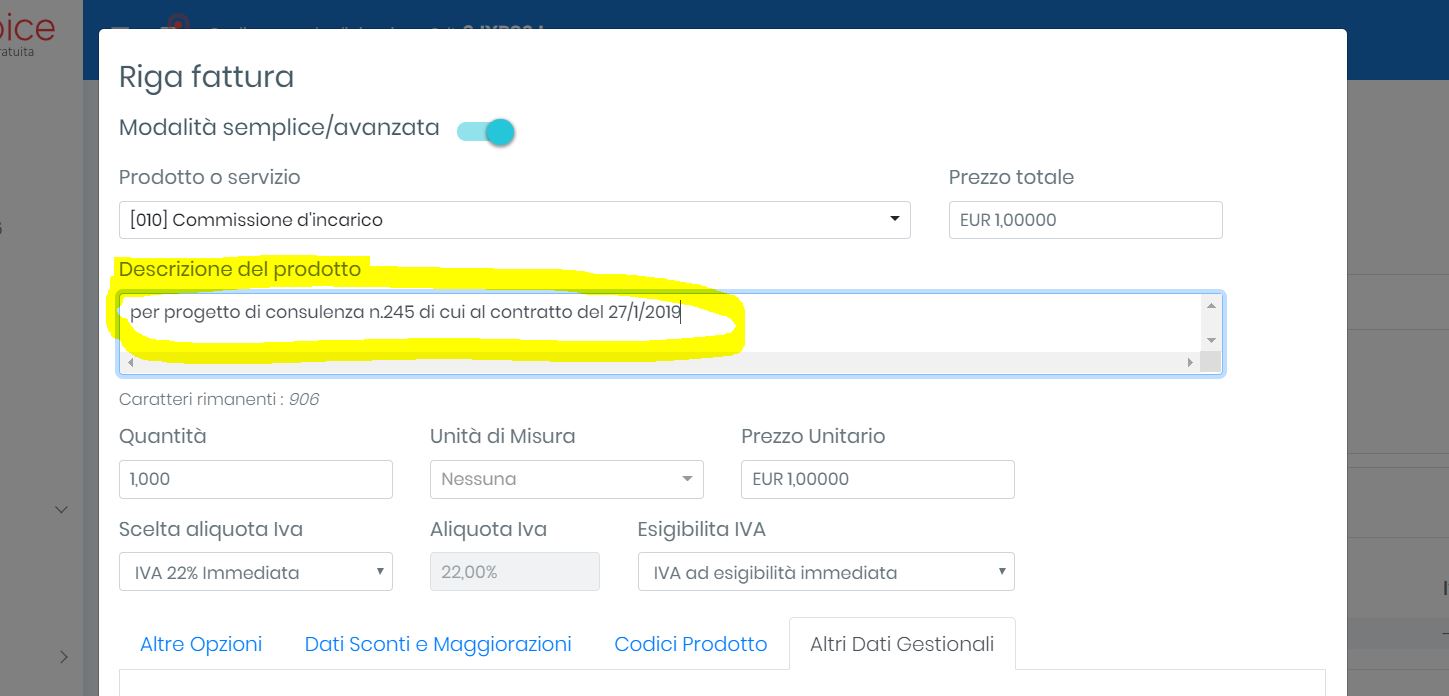Viewport: 1449px width, 696px height.
Task: Click the Prezzo totale field
Action: (x=1085, y=220)
